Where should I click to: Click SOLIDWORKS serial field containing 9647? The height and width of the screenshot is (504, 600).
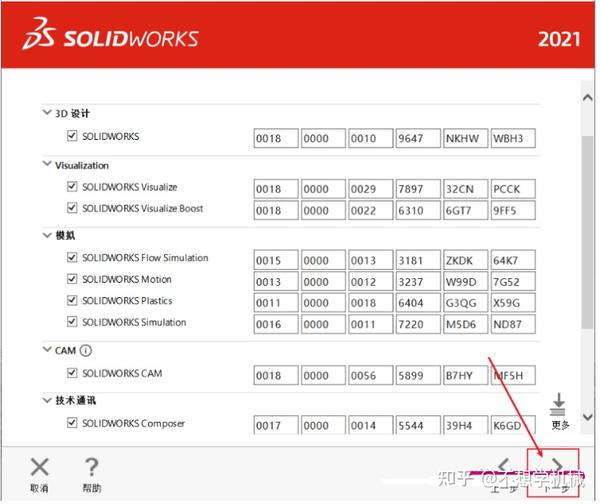click(x=418, y=138)
